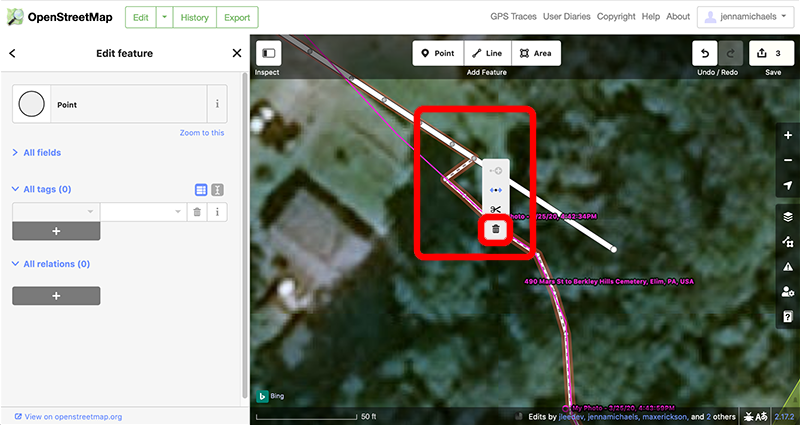Image resolution: width=800 pixels, height=425 pixels.
Task: Go back from Edit feature panel
Action: coord(12,53)
